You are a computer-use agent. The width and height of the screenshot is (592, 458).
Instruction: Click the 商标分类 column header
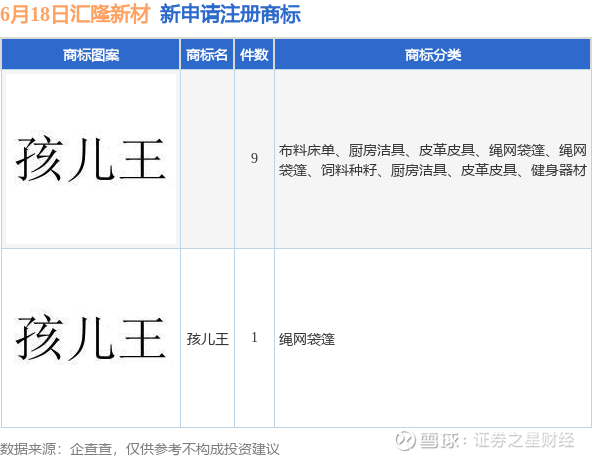coord(433,55)
